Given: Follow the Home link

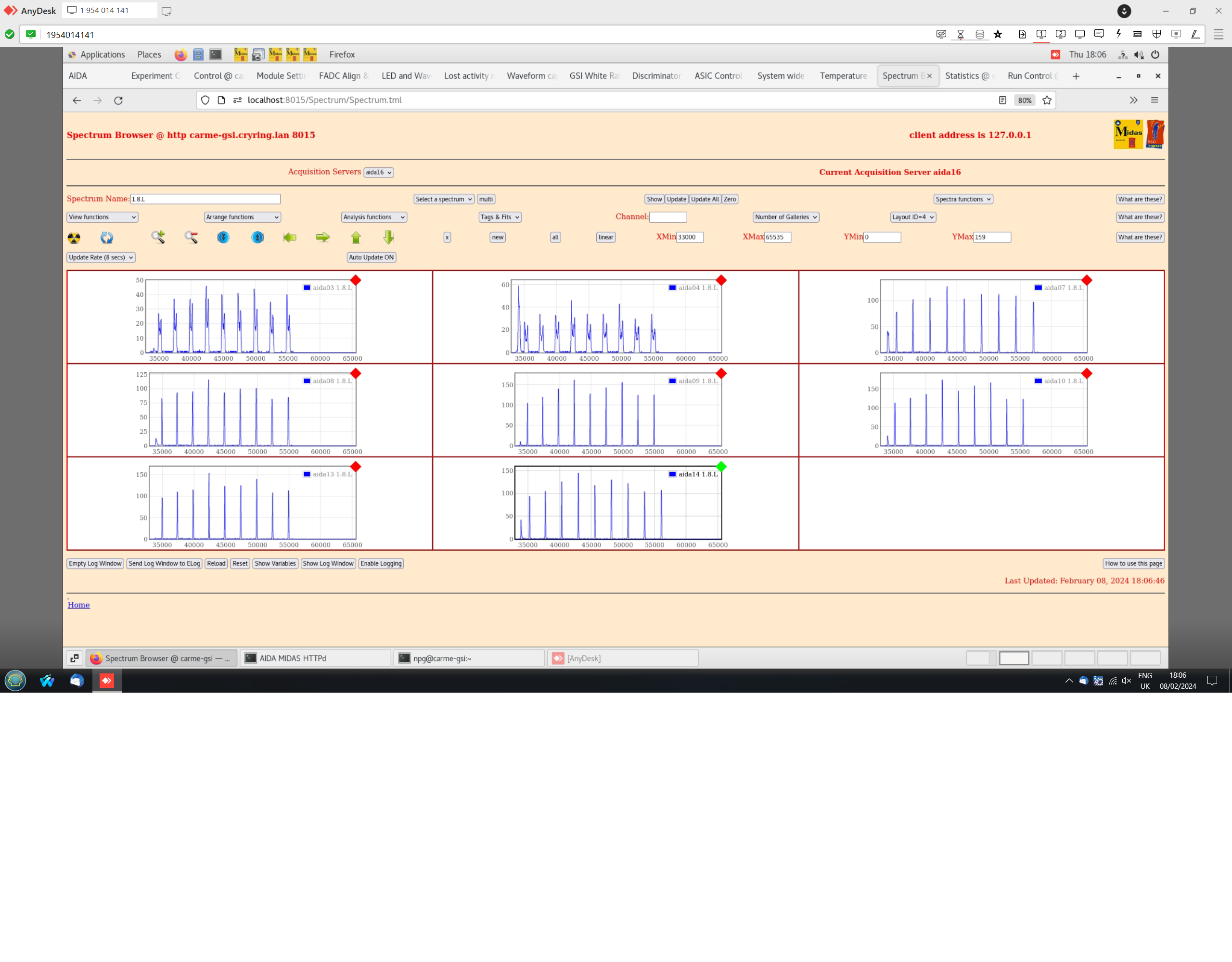Looking at the screenshot, I should (x=78, y=605).
